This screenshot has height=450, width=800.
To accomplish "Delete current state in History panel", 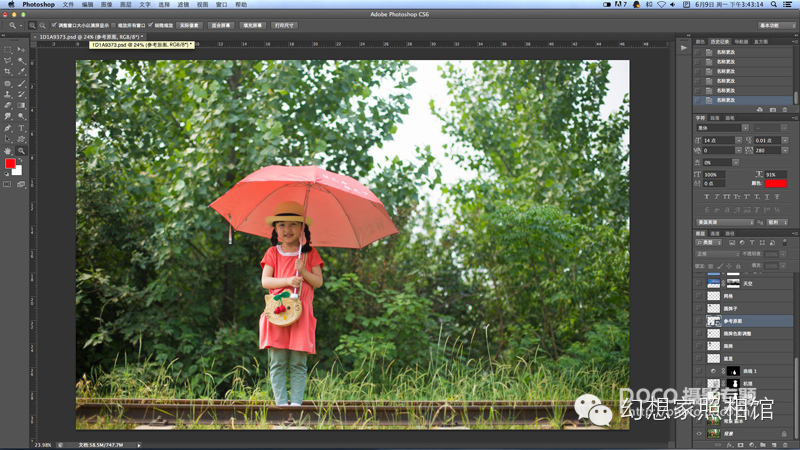I will pyautogui.click(x=785, y=110).
